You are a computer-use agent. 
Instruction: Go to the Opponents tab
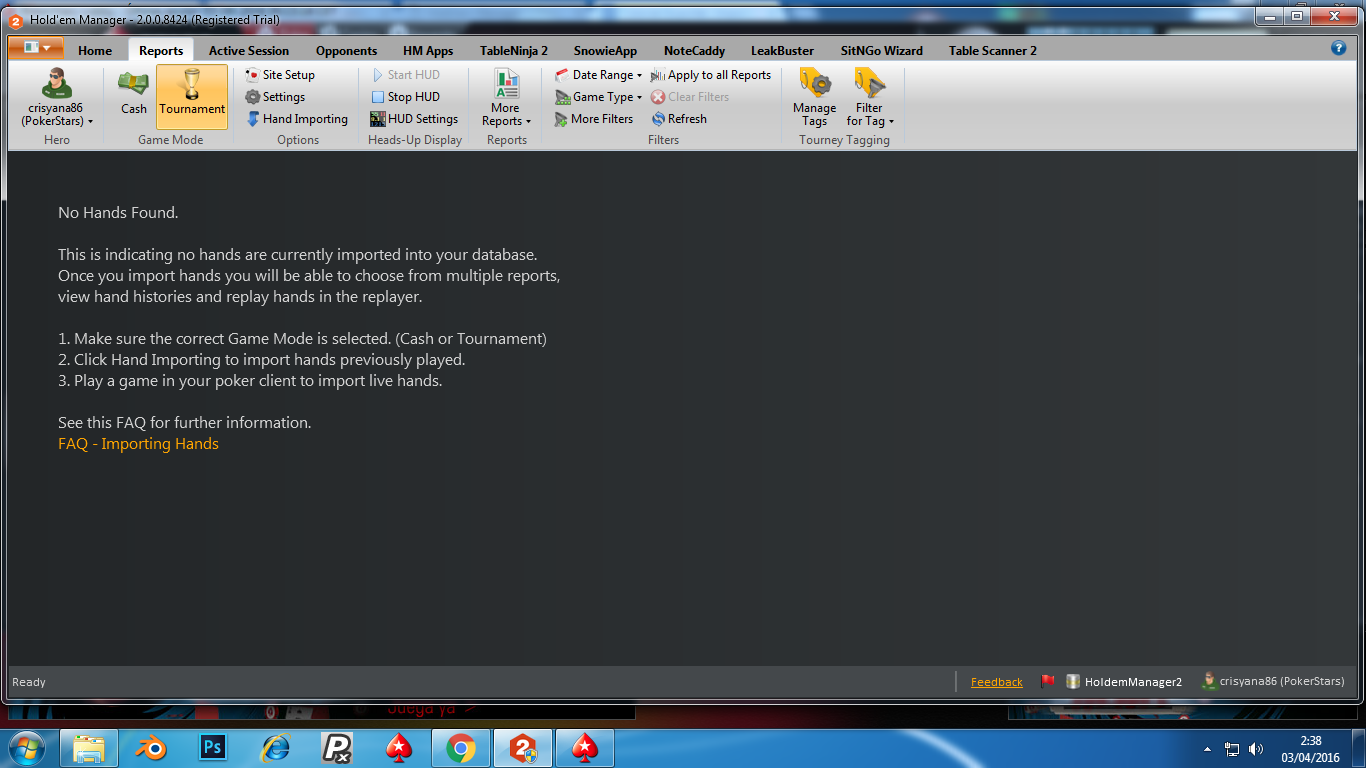[x=346, y=51]
